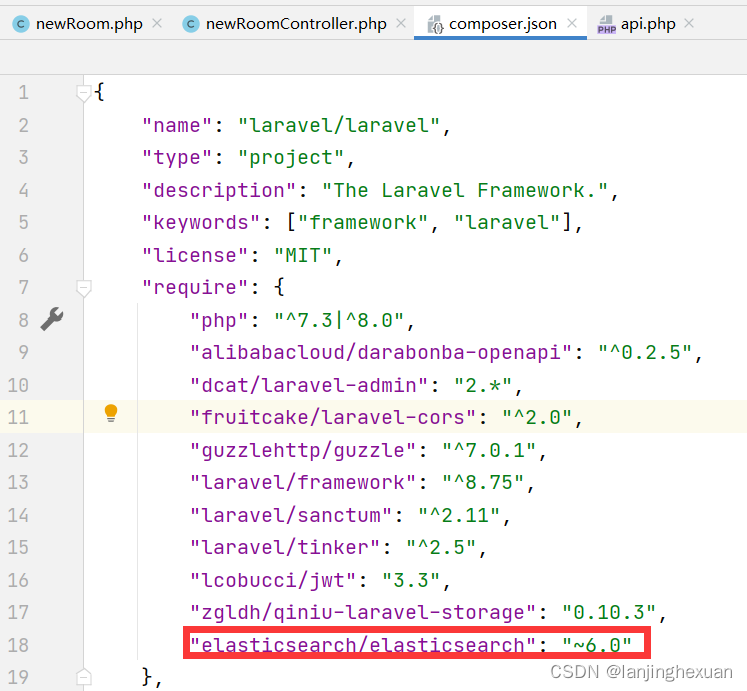Click "The Laravel Framework." string

465,191
